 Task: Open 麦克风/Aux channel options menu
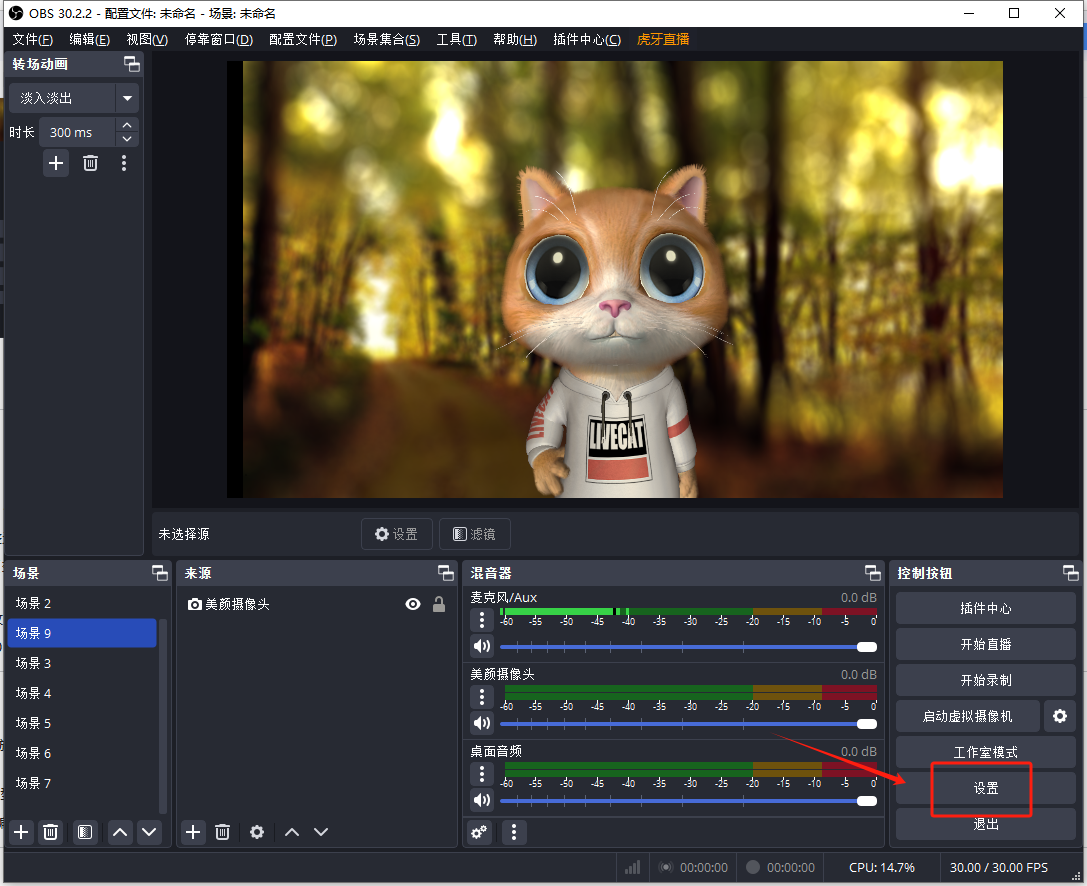tap(482, 619)
